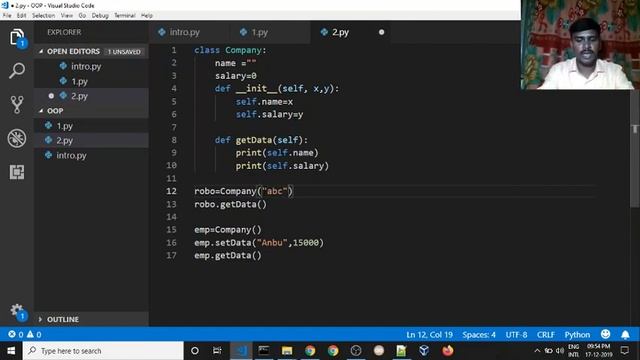Close unsaved 2.py via its dot indicator

381,32
